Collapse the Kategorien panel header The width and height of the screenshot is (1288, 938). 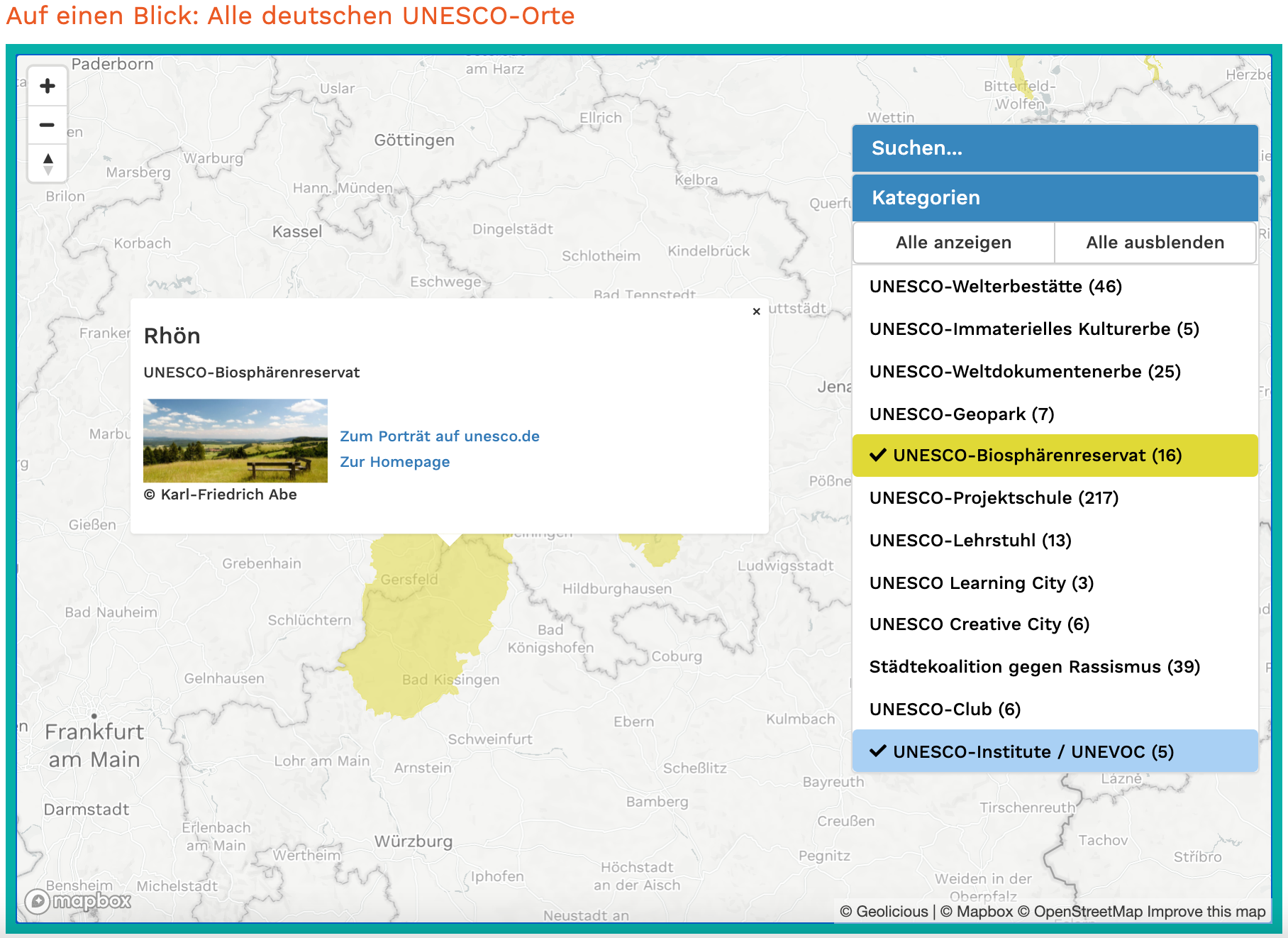pos(1055,198)
